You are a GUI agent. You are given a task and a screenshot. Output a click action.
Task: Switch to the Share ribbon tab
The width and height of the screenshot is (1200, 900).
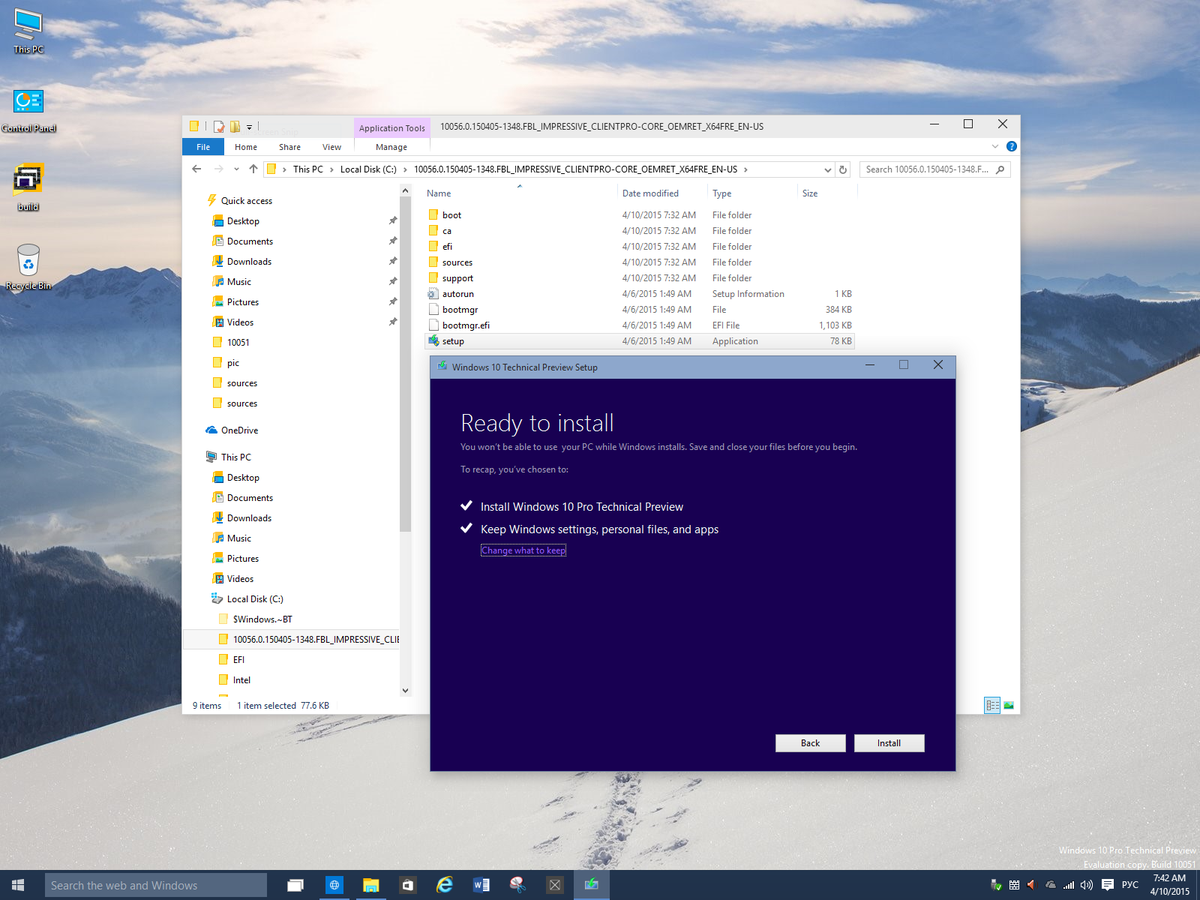pyautogui.click(x=289, y=147)
